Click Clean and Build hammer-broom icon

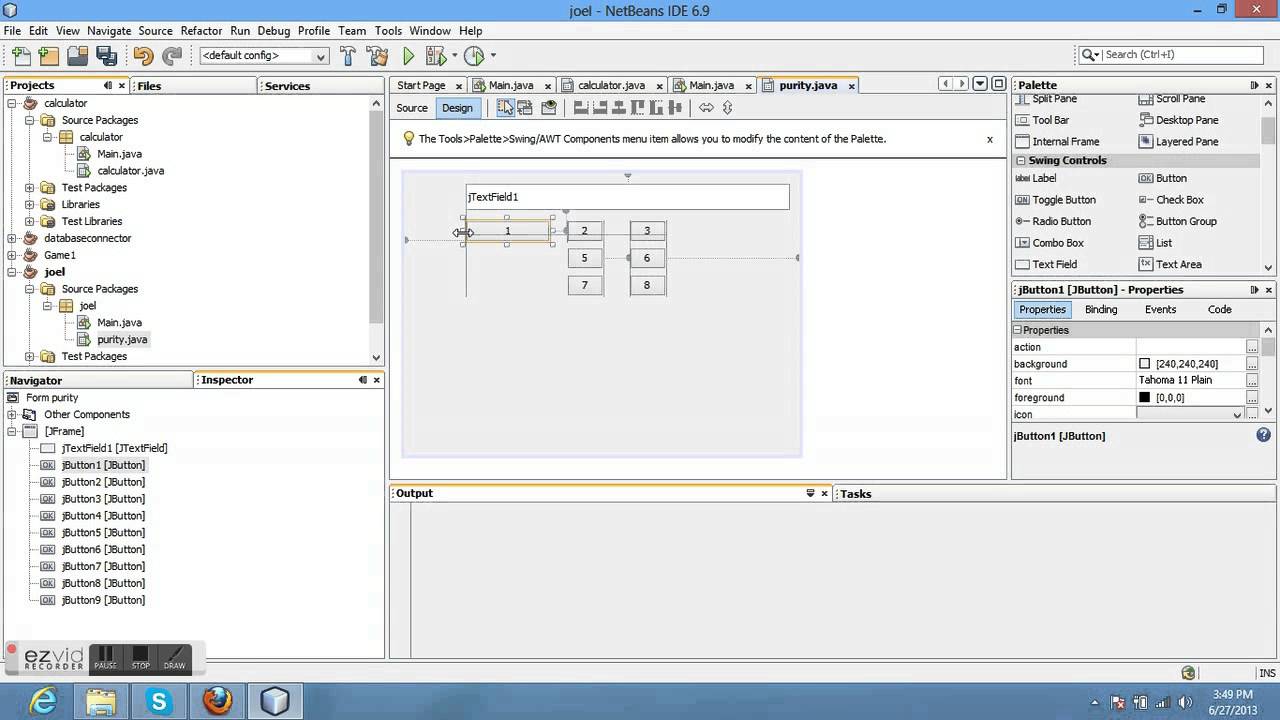[x=377, y=56]
